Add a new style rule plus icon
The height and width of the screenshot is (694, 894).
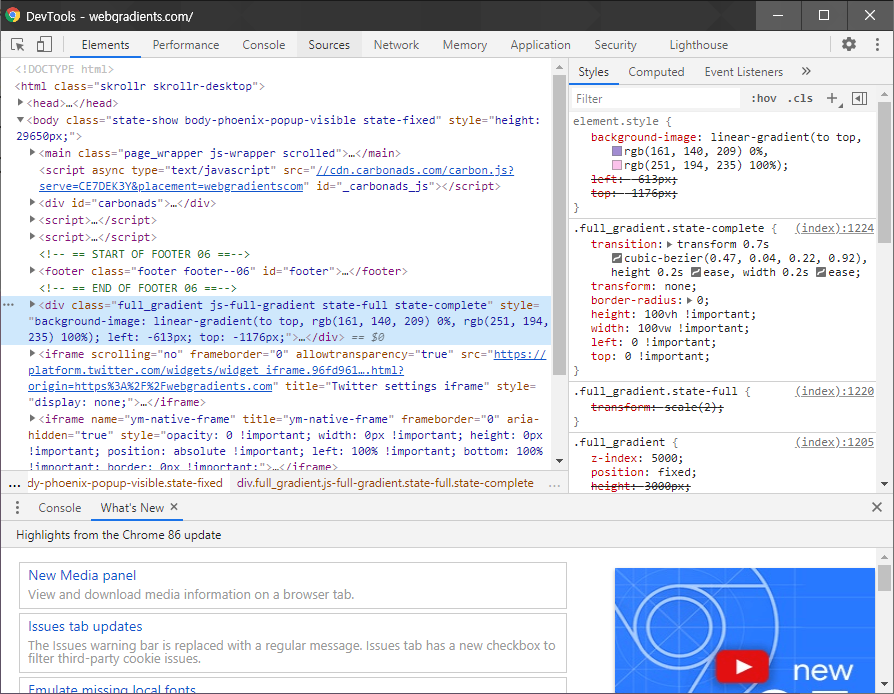(x=832, y=99)
